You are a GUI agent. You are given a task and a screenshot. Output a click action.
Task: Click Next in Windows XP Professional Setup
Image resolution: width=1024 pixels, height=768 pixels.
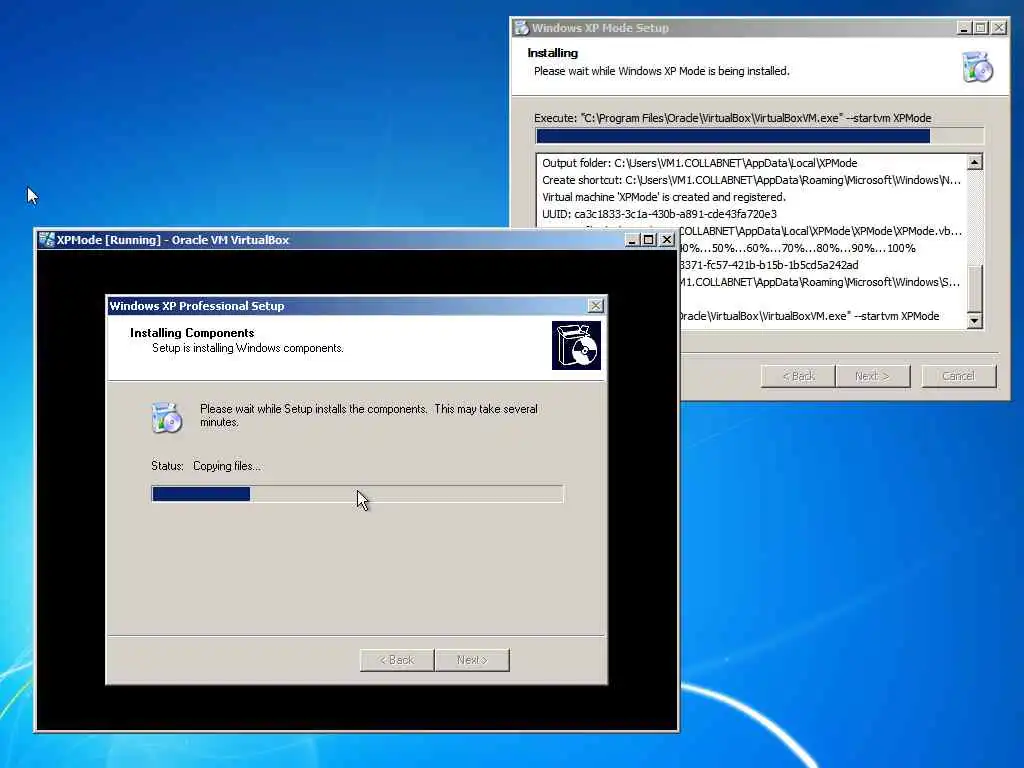(x=472, y=660)
